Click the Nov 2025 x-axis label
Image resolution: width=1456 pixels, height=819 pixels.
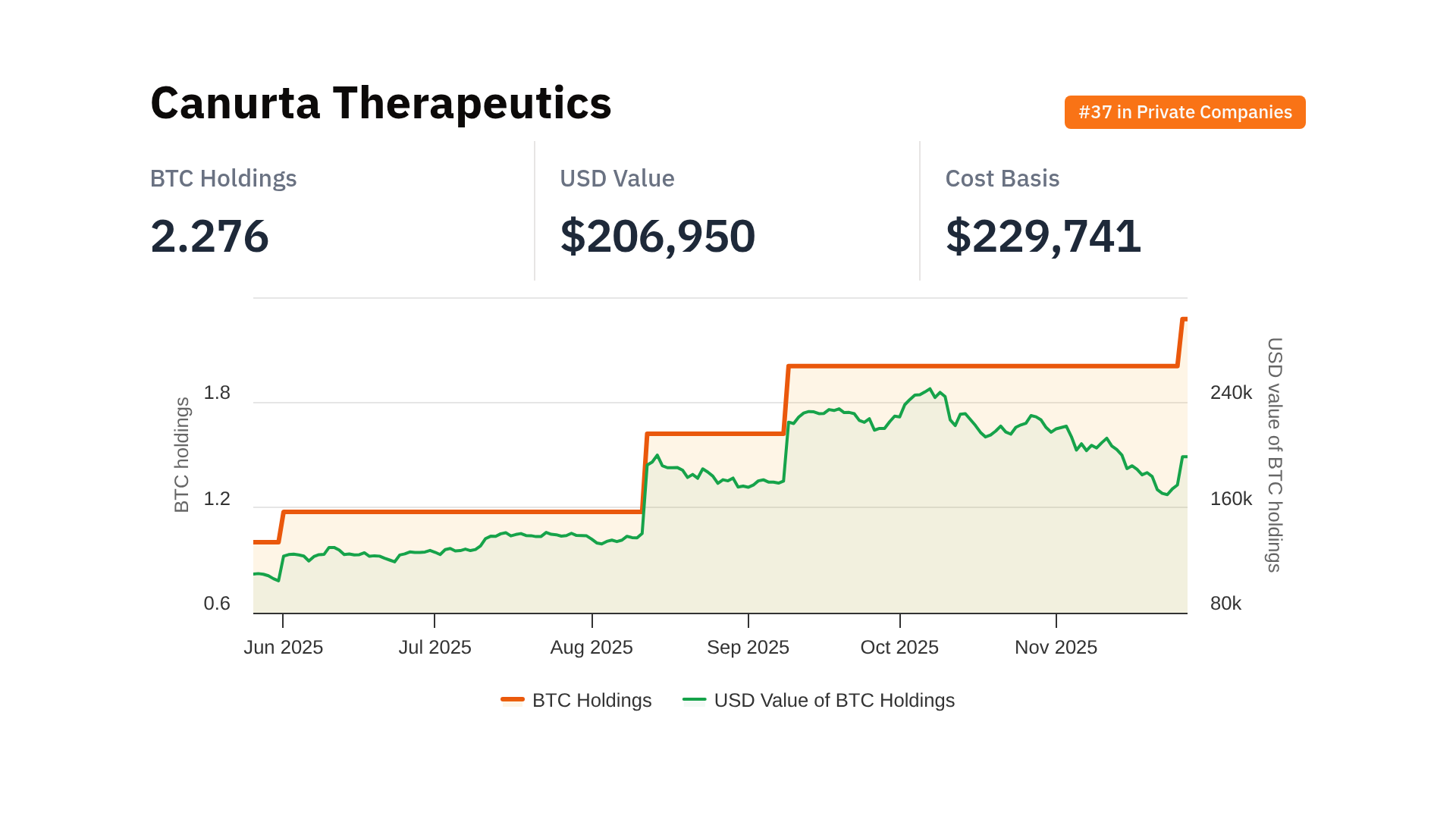point(1056,647)
